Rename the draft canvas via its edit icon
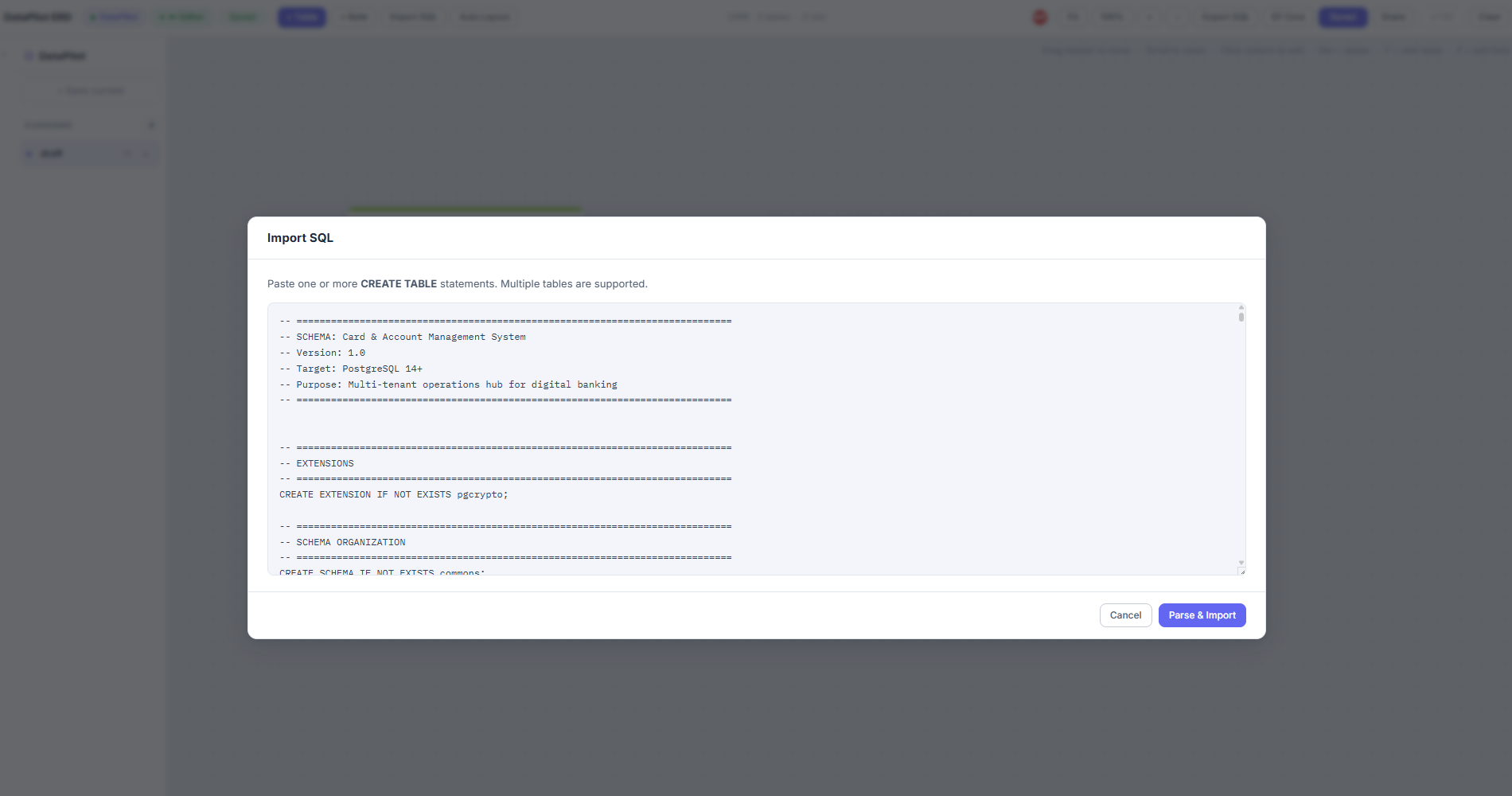Viewport: 1512px width, 796px height. (x=127, y=153)
